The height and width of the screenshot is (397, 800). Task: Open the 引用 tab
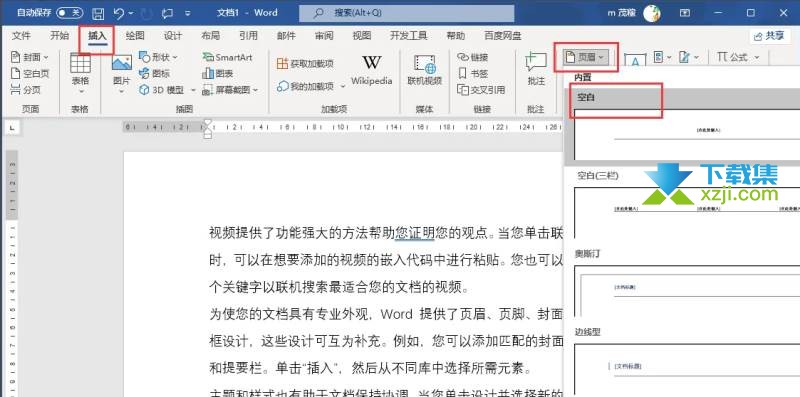pyautogui.click(x=248, y=36)
